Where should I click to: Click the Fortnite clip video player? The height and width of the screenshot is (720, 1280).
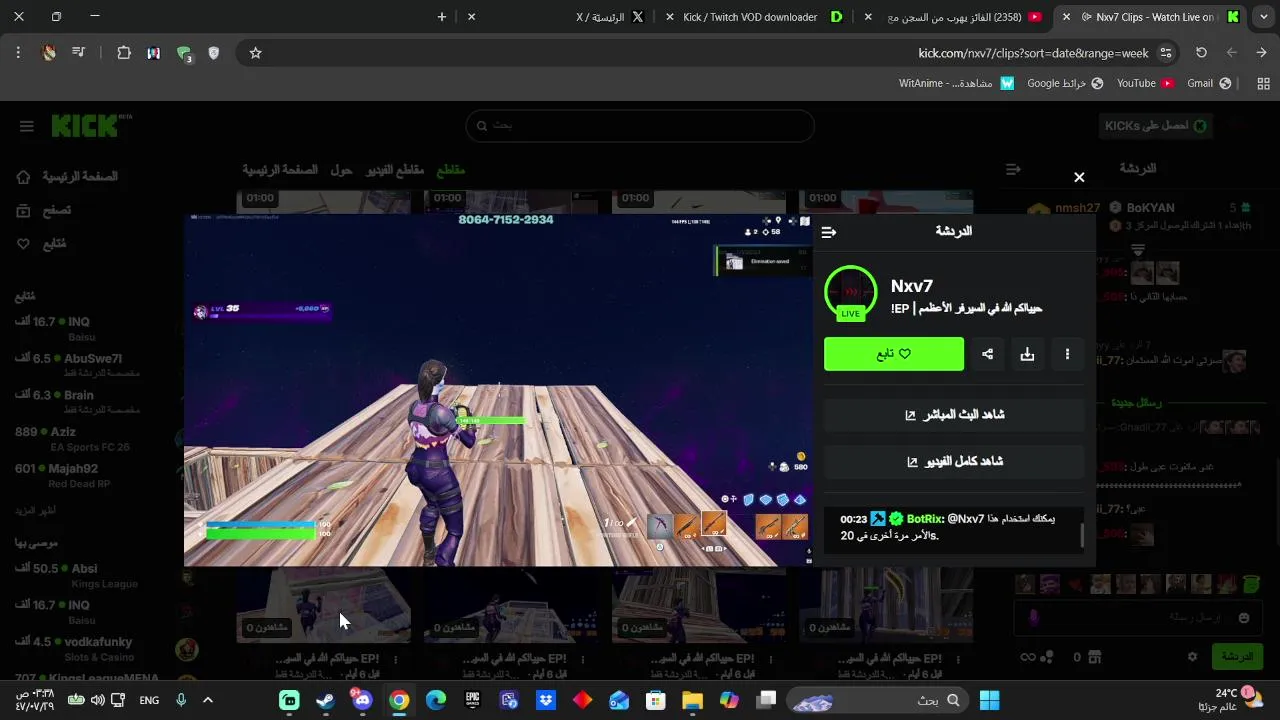pyautogui.click(x=498, y=390)
